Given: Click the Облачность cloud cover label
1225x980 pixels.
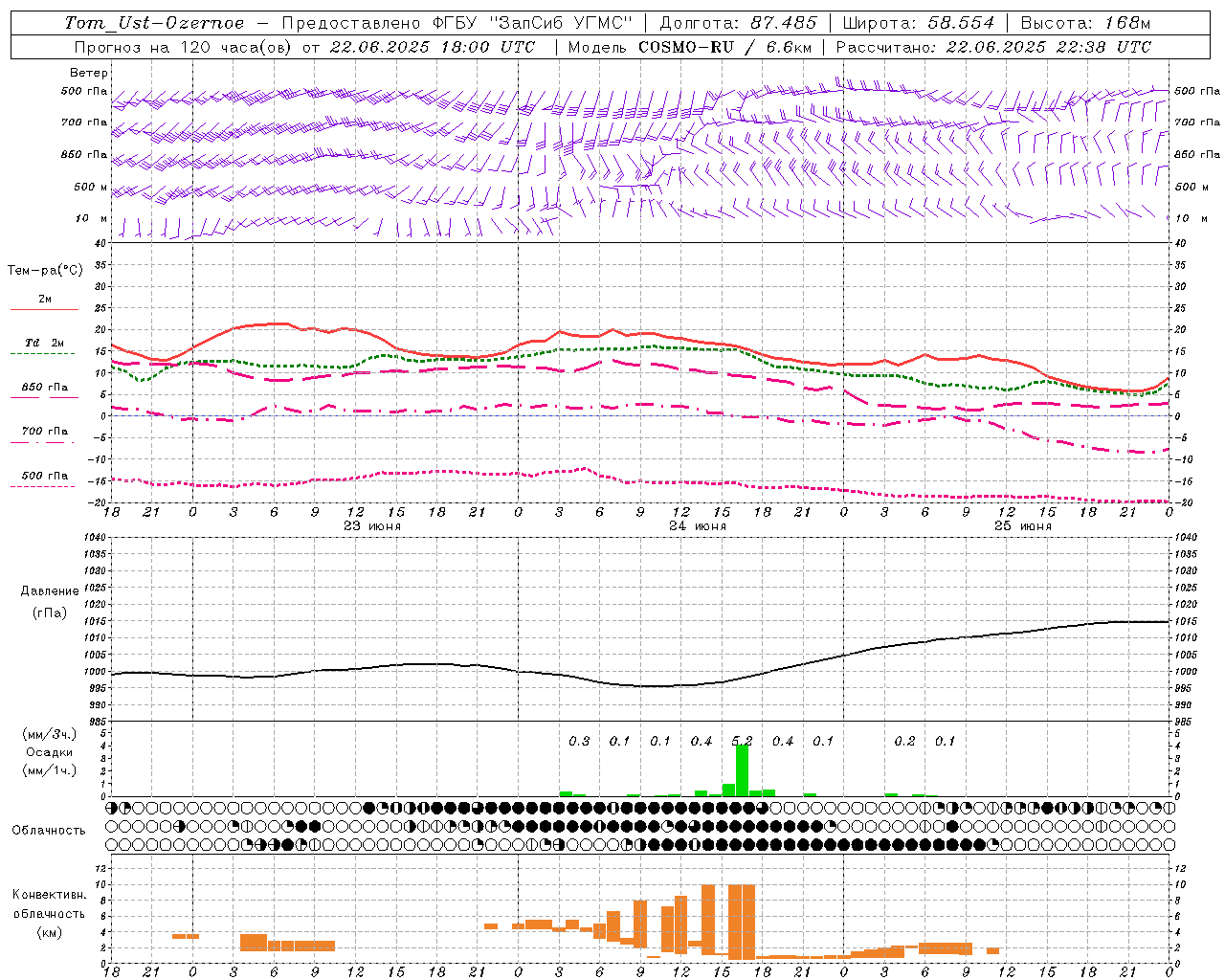Looking at the screenshot, I should click(x=49, y=830).
